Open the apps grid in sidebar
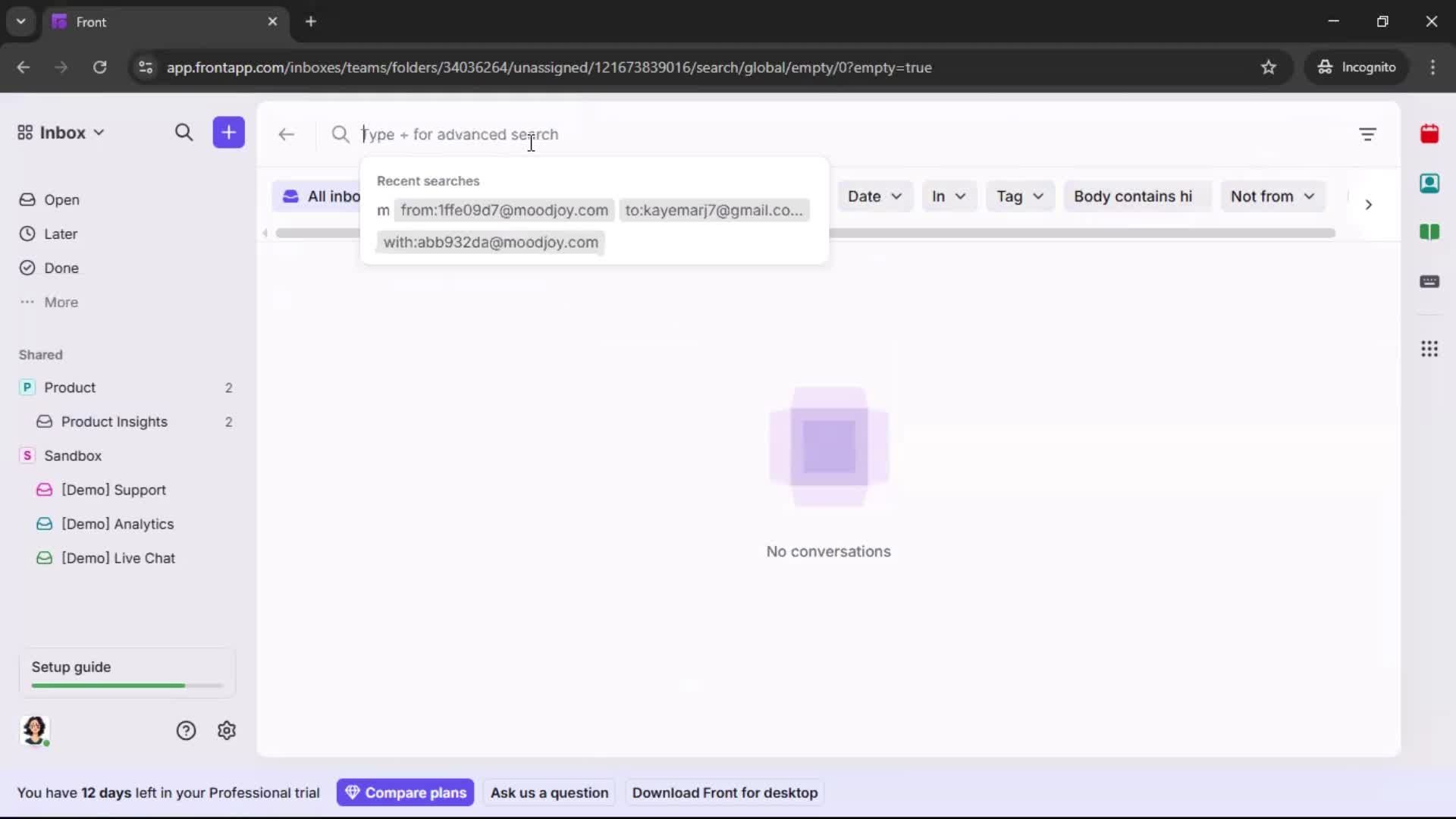Screen dimensions: 1456x819 click(x=1431, y=349)
